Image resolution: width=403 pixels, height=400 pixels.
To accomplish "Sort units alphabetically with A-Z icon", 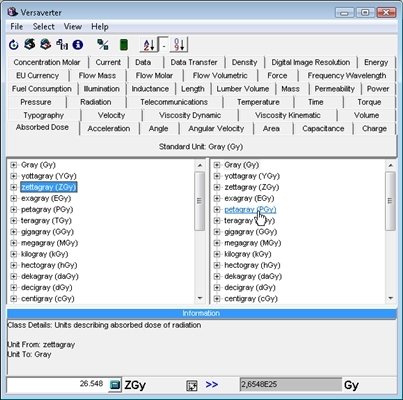I will click(148, 44).
